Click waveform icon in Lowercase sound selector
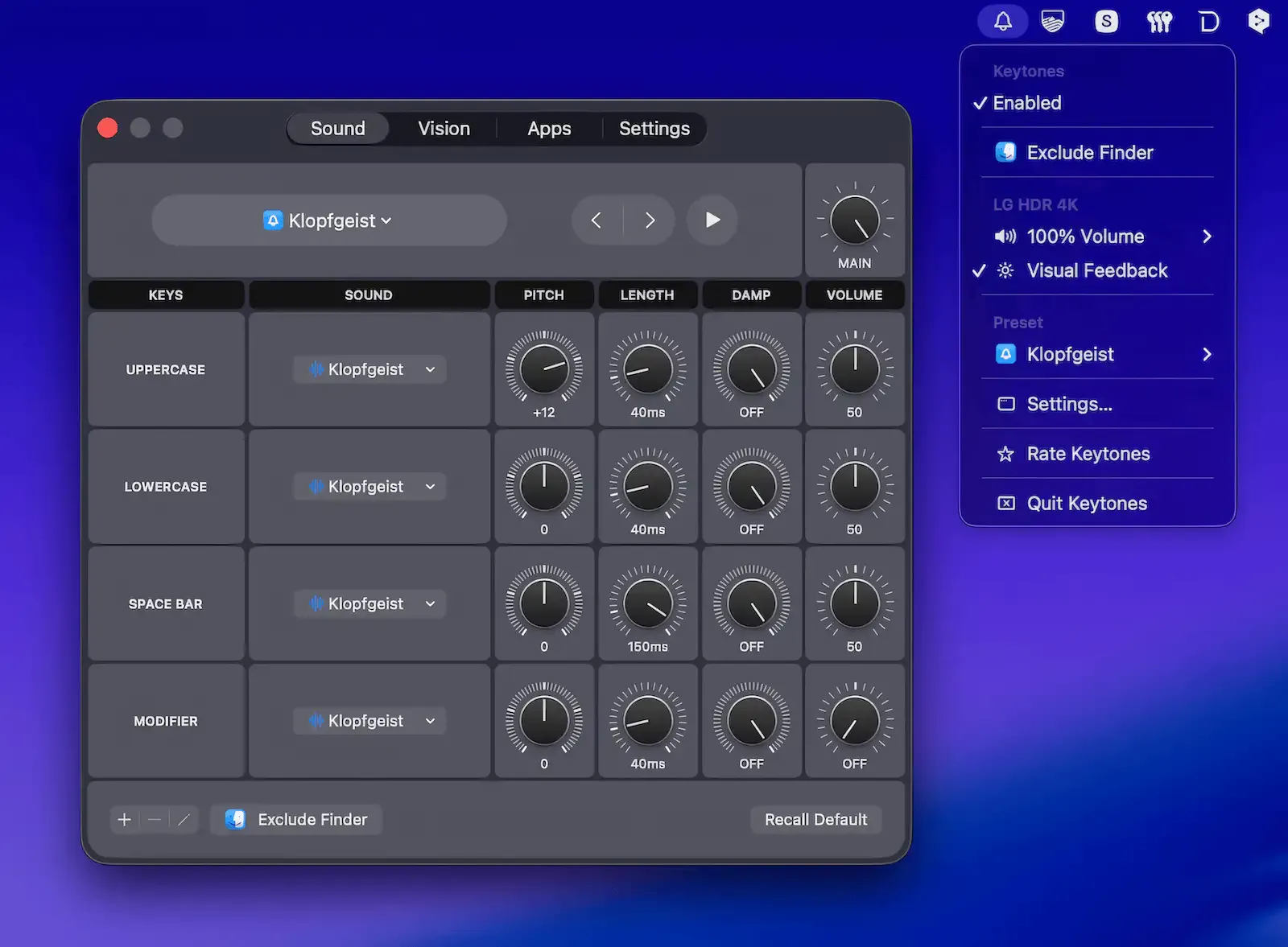Screen dimensions: 1288x947 316,486
